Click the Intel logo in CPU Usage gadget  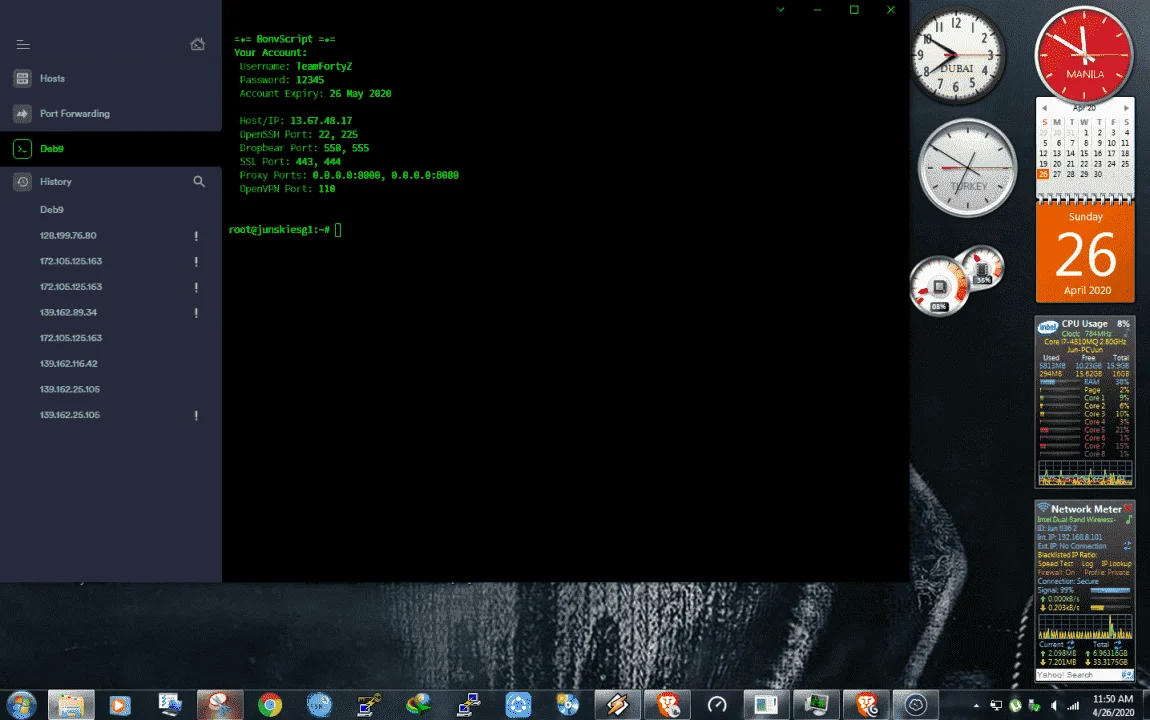[x=1048, y=327]
